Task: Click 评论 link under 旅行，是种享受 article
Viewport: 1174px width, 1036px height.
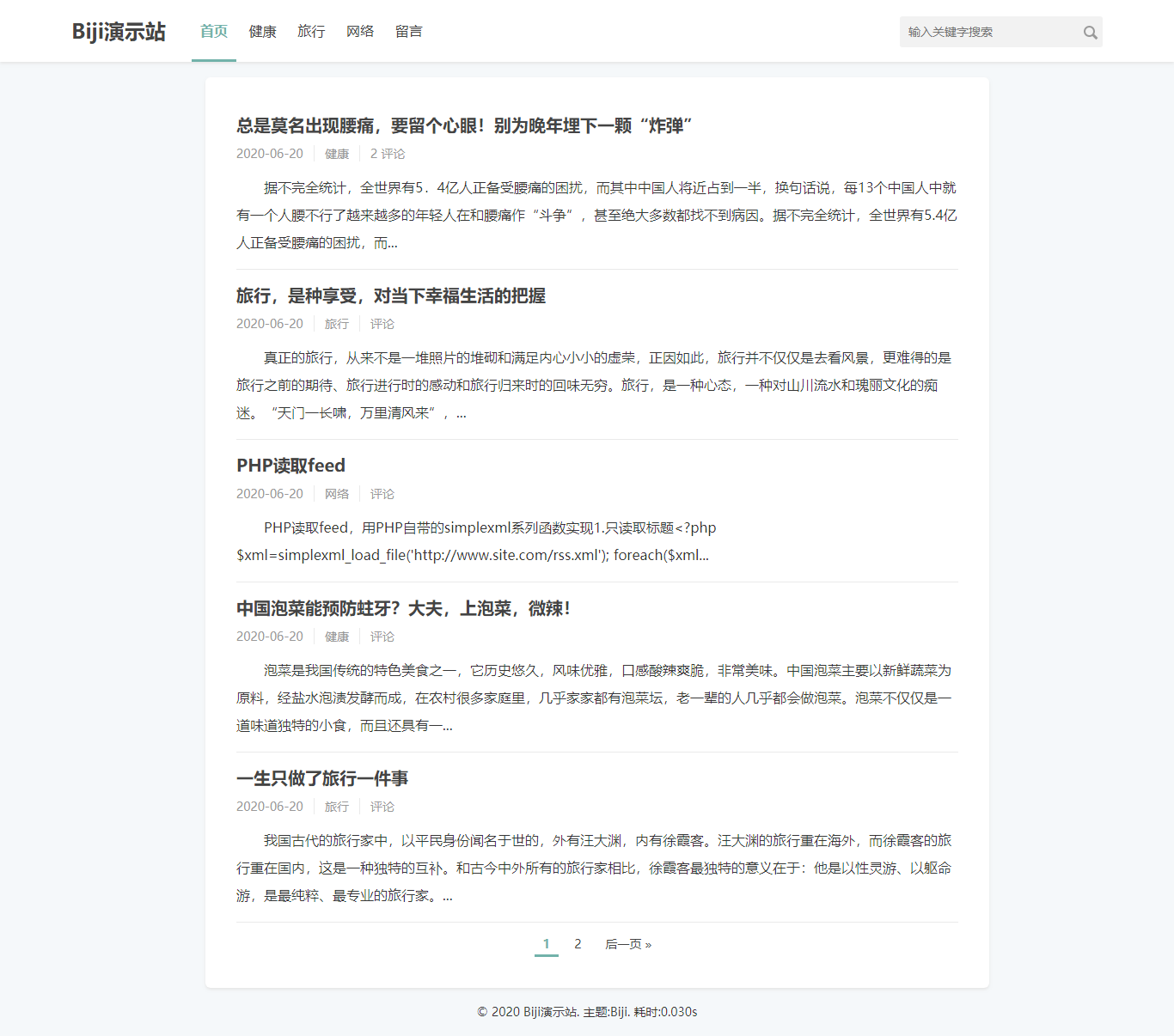Action: point(382,324)
